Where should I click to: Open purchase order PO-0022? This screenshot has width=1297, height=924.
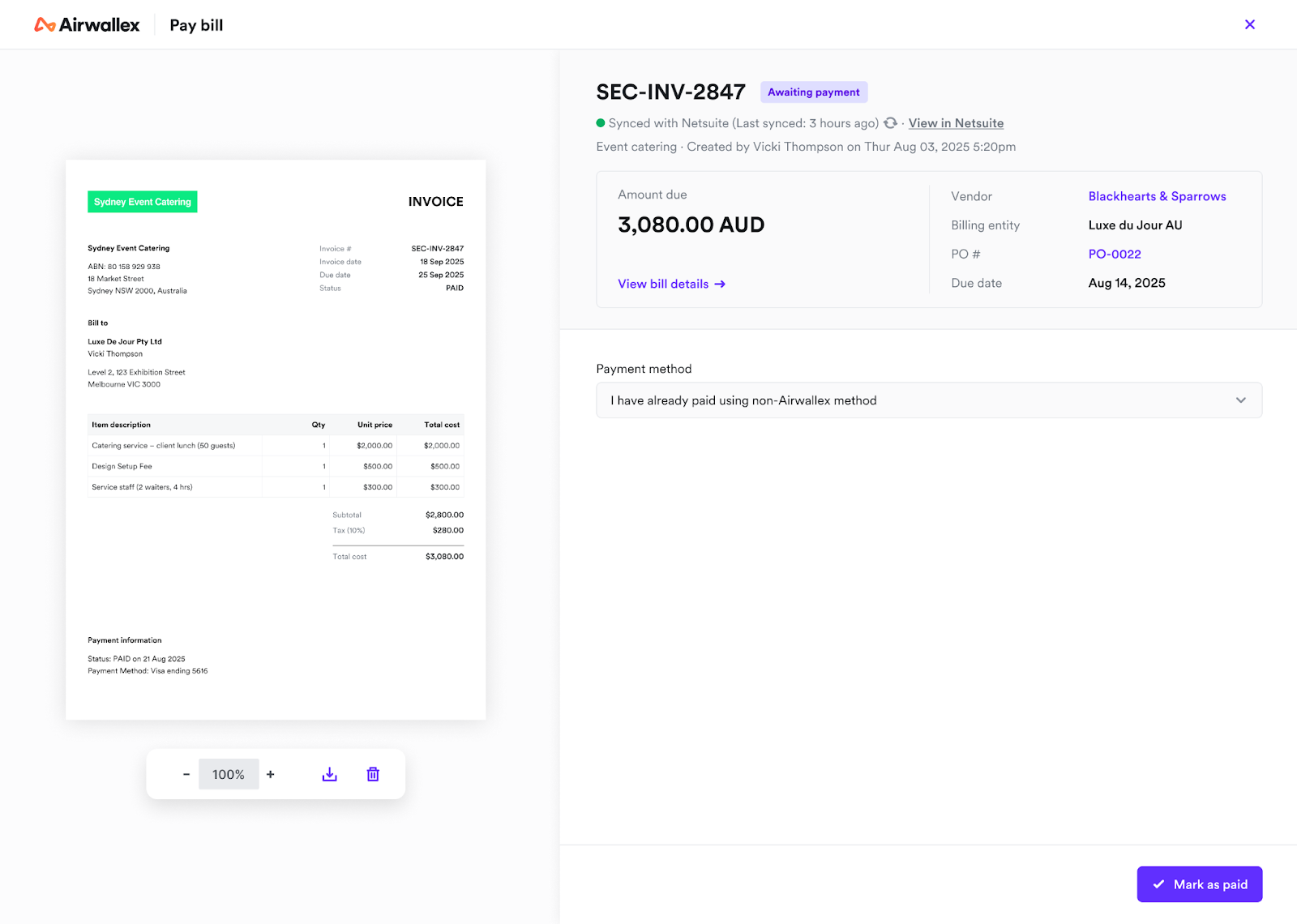pyautogui.click(x=1115, y=254)
